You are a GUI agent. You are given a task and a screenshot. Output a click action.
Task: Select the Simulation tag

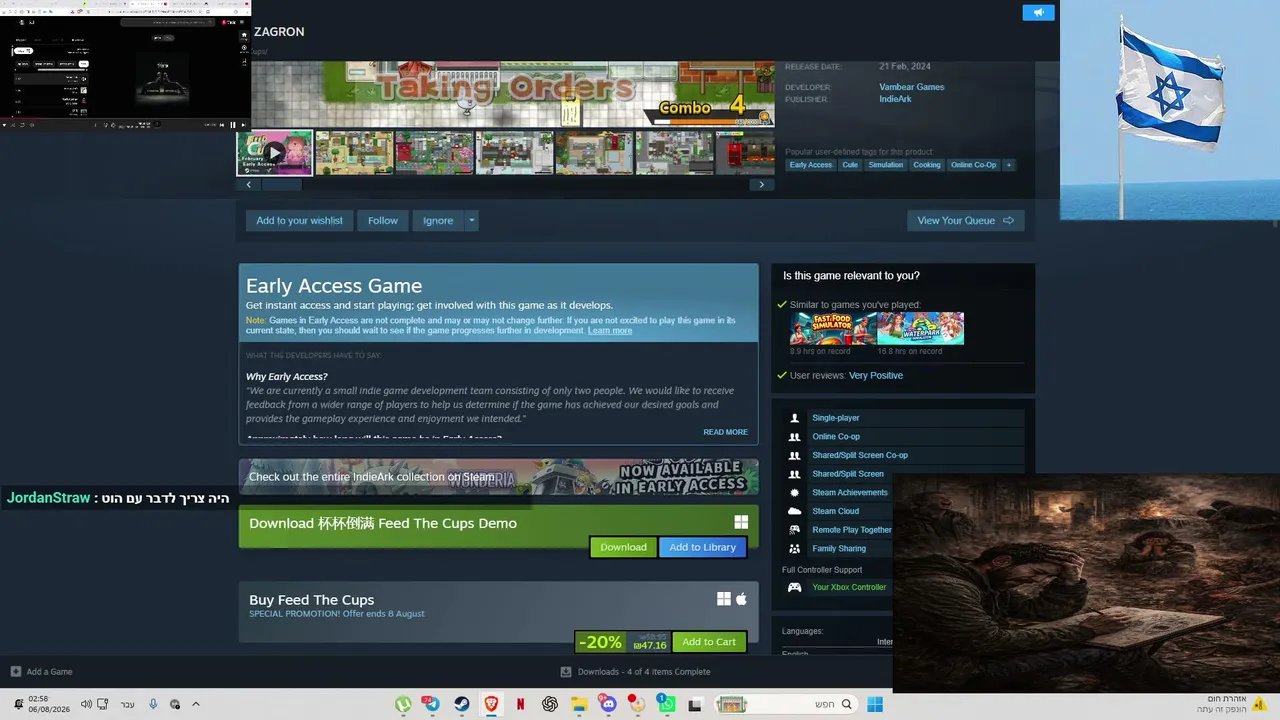click(x=885, y=165)
